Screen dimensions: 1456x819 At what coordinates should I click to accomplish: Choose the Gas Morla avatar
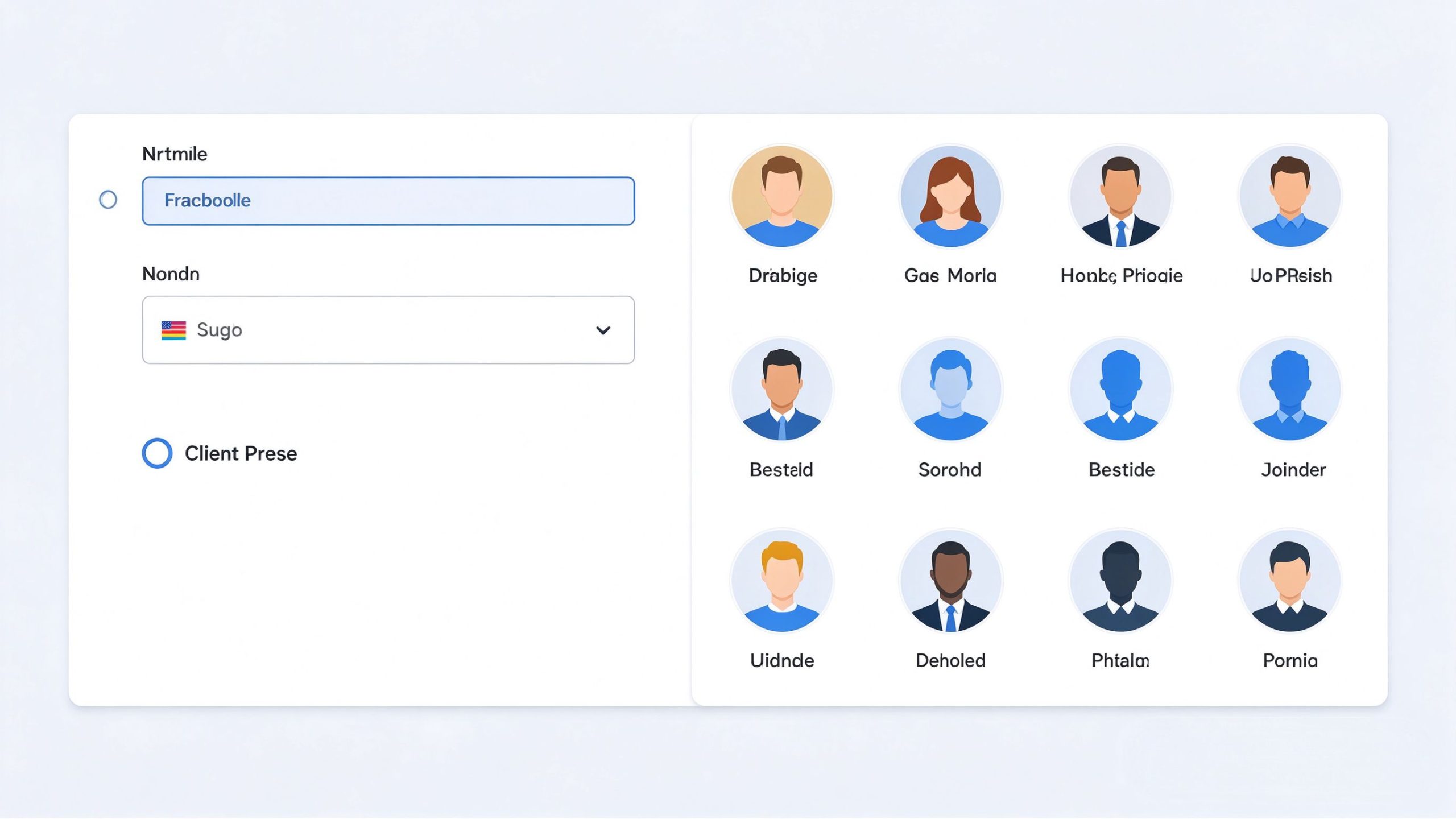pos(950,196)
